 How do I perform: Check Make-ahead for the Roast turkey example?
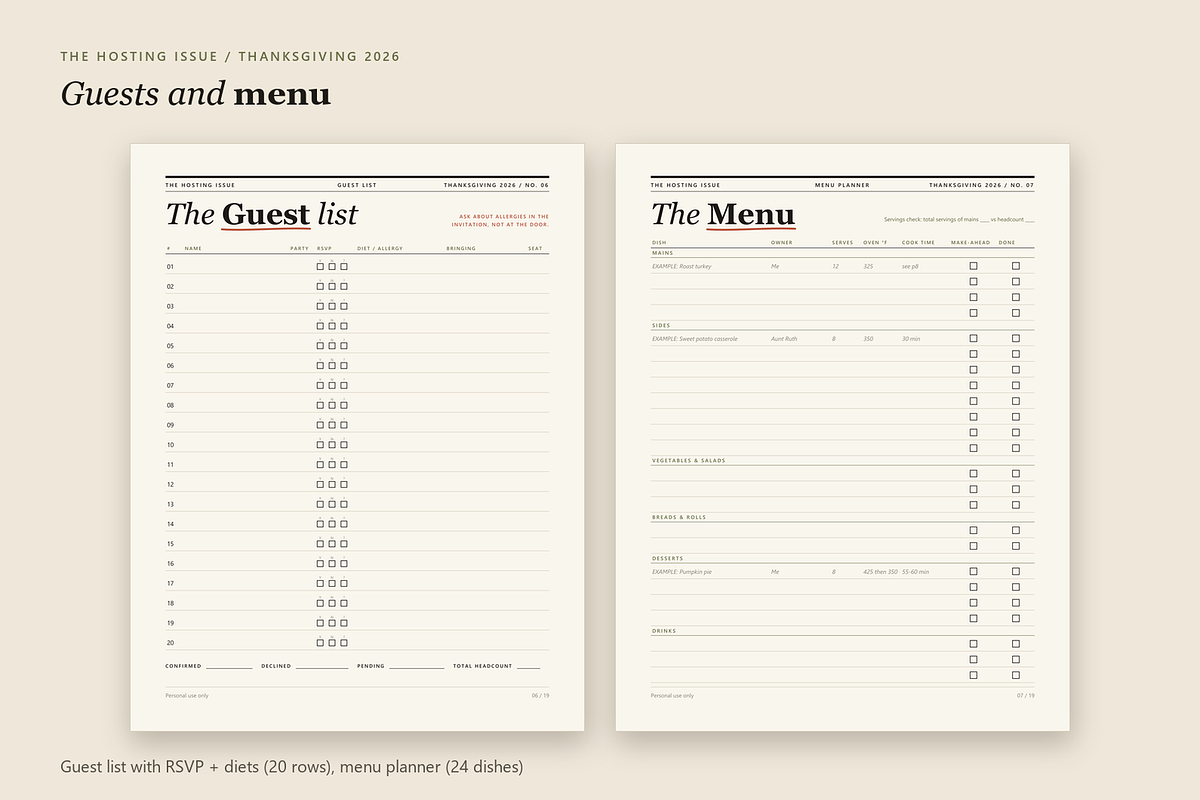973,266
